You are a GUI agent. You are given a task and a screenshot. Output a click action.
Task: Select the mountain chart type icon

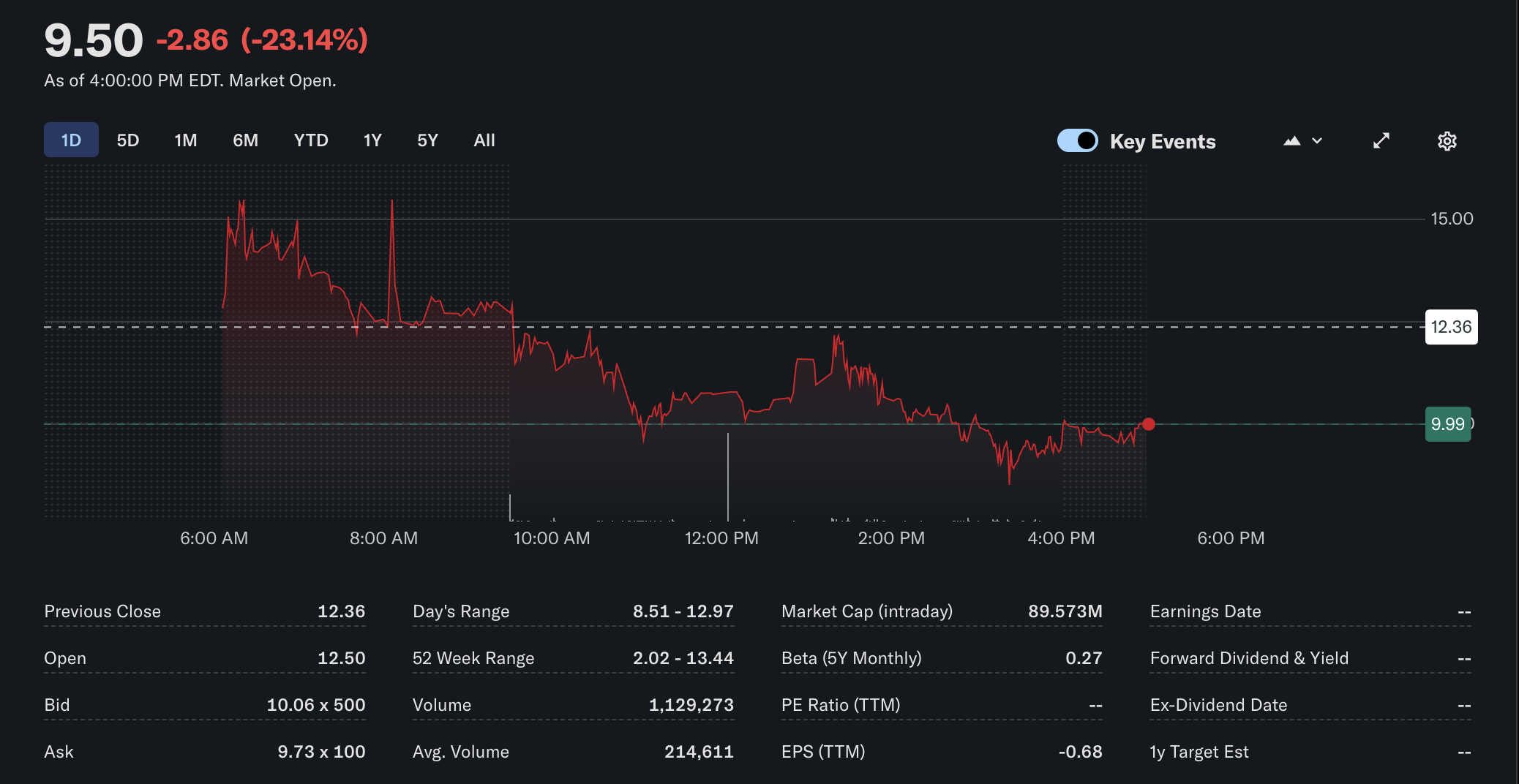pos(1291,140)
